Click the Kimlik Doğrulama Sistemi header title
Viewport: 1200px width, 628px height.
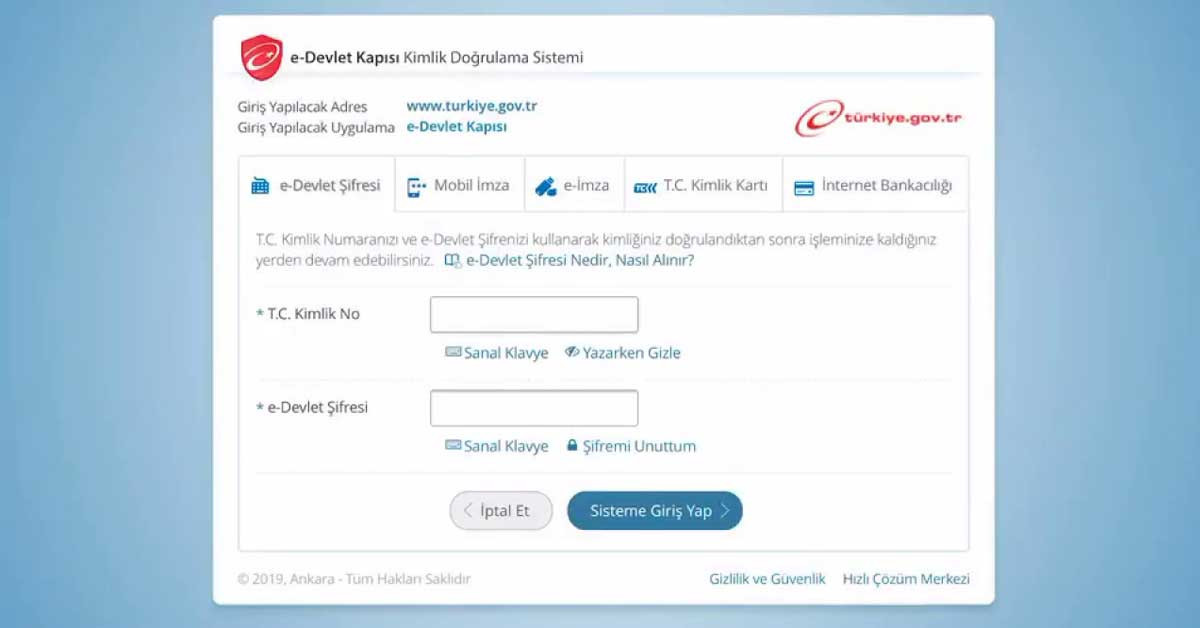coord(493,57)
